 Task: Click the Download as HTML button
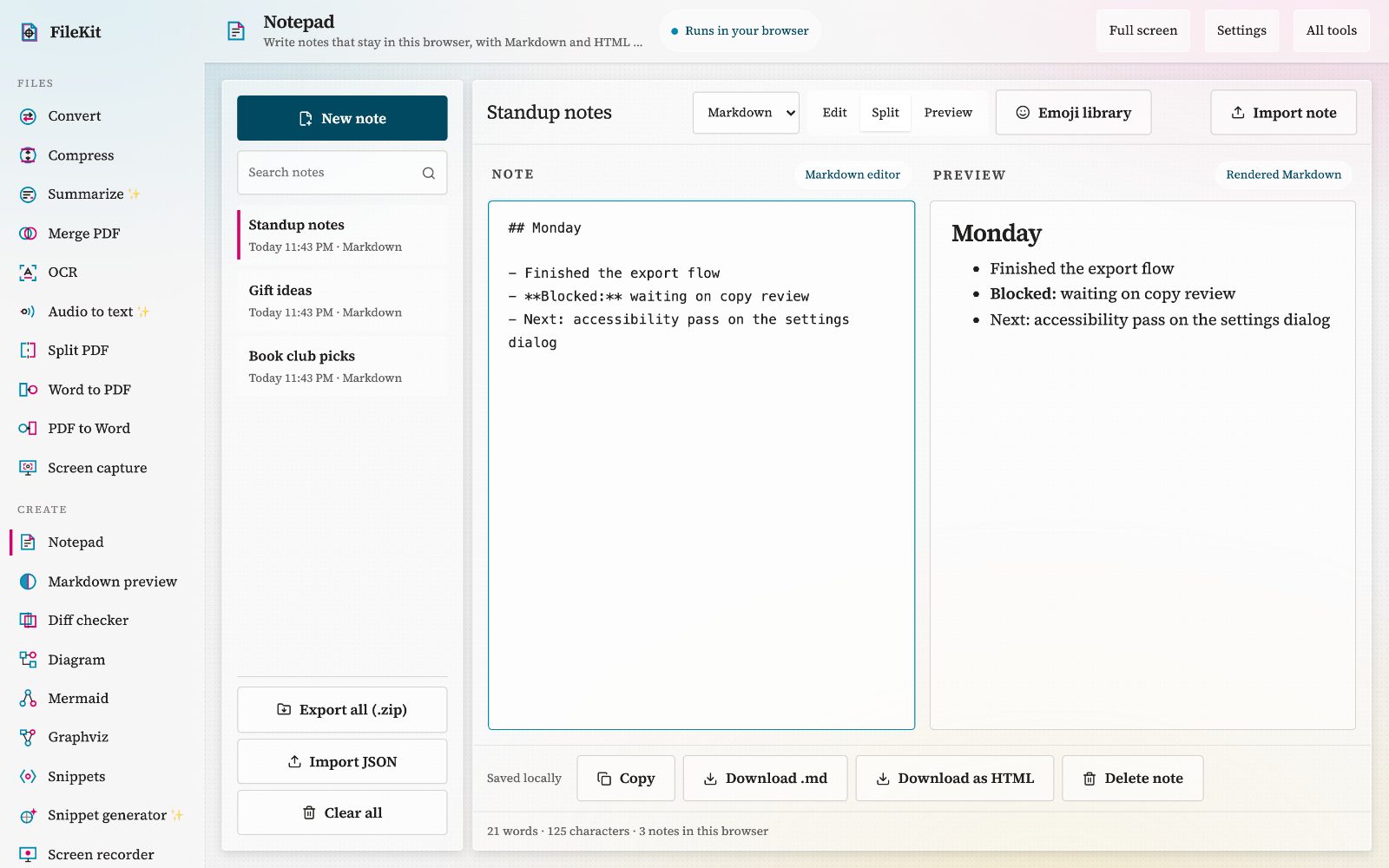(954, 779)
